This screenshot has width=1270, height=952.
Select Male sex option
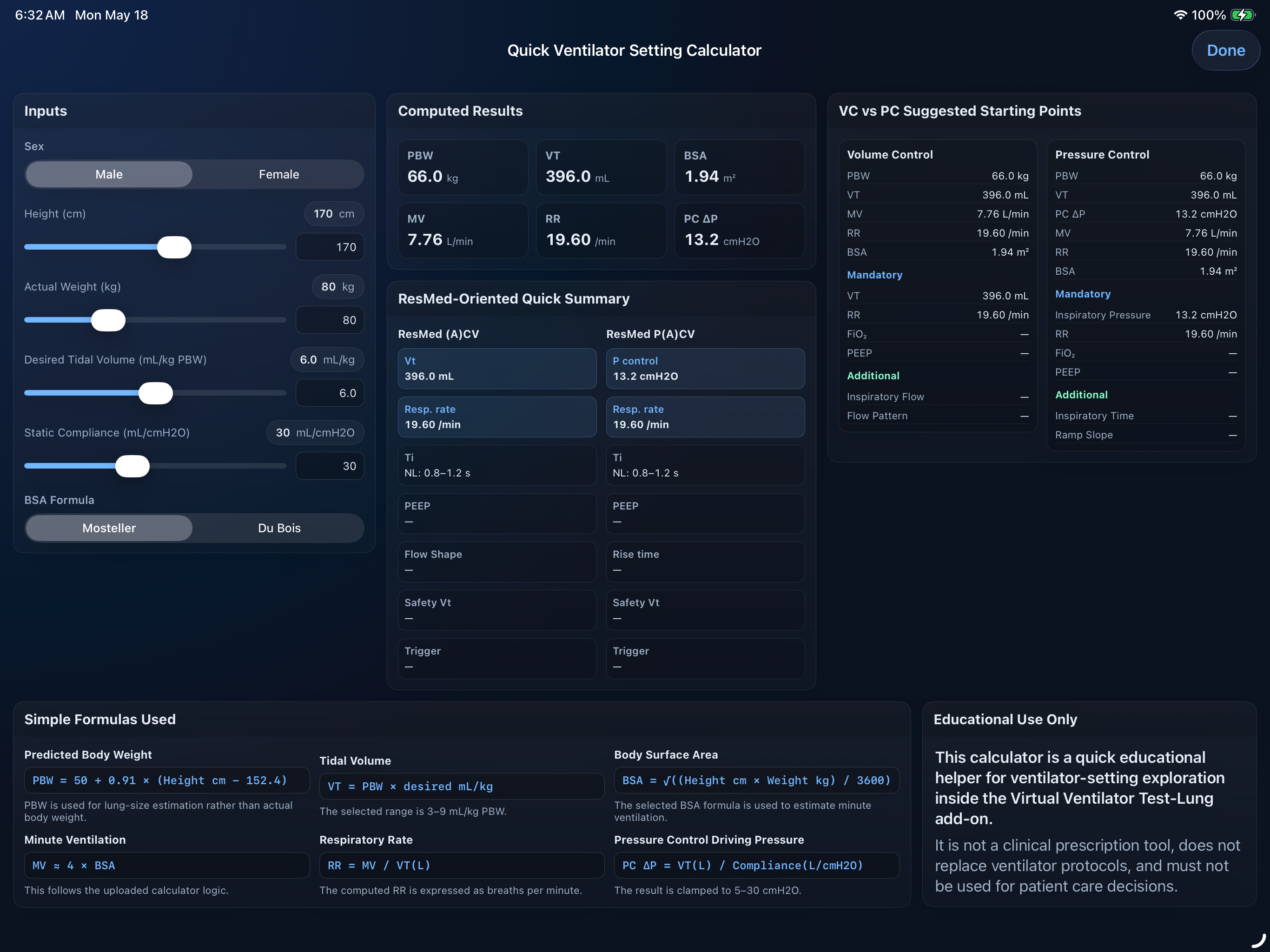109,174
